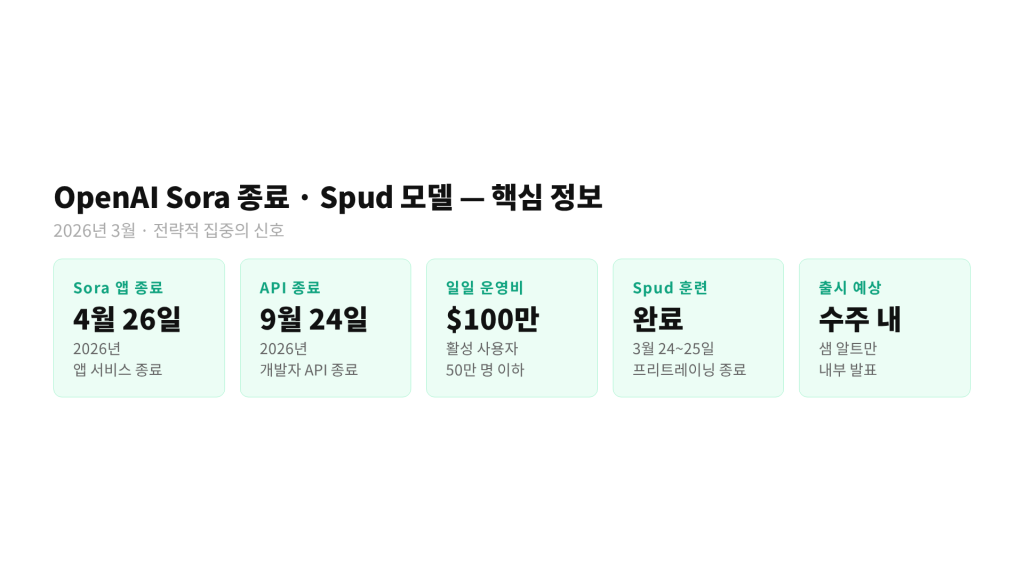Image resolution: width=1024 pixels, height=576 pixels.
Task: Click the '완료' status value
Action: [x=658, y=319]
